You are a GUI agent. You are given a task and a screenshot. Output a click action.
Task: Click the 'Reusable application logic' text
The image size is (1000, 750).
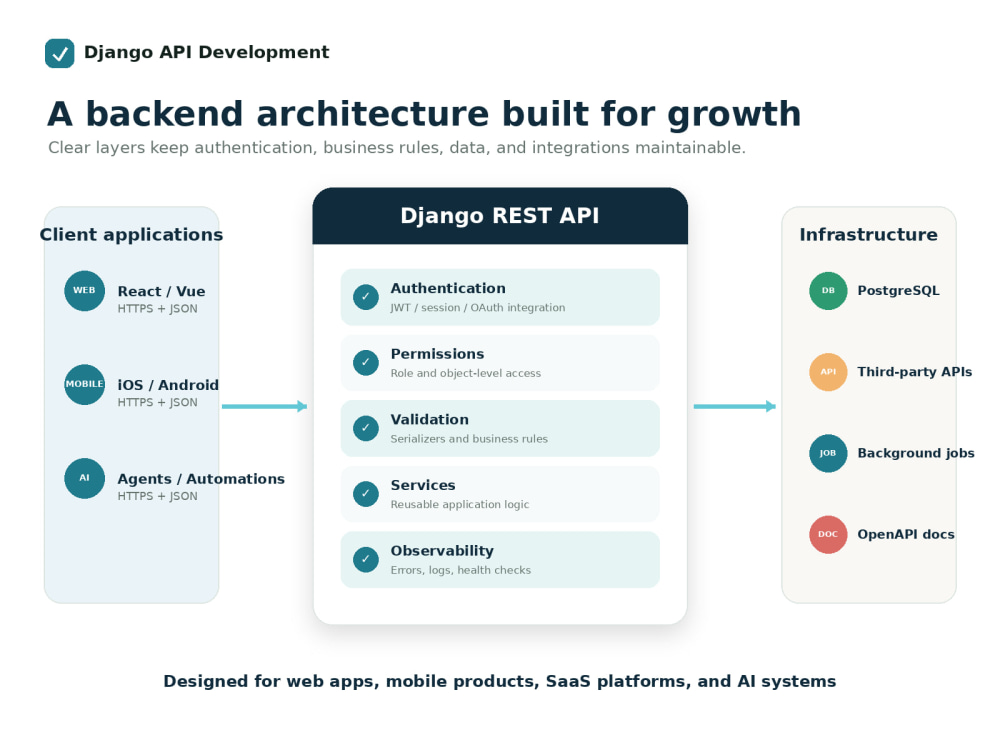[x=460, y=504]
